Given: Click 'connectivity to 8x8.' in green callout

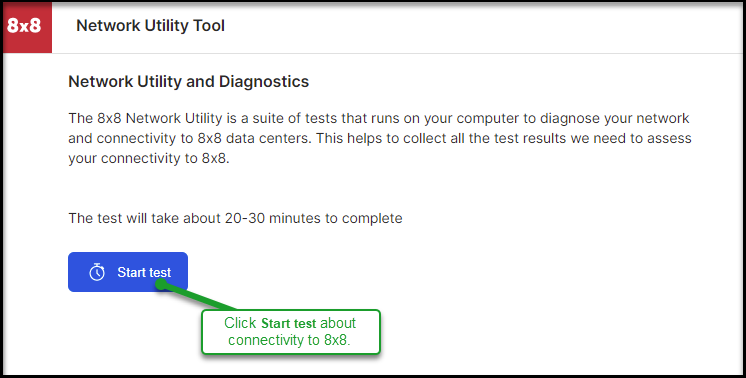Looking at the screenshot, I should coord(289,340).
